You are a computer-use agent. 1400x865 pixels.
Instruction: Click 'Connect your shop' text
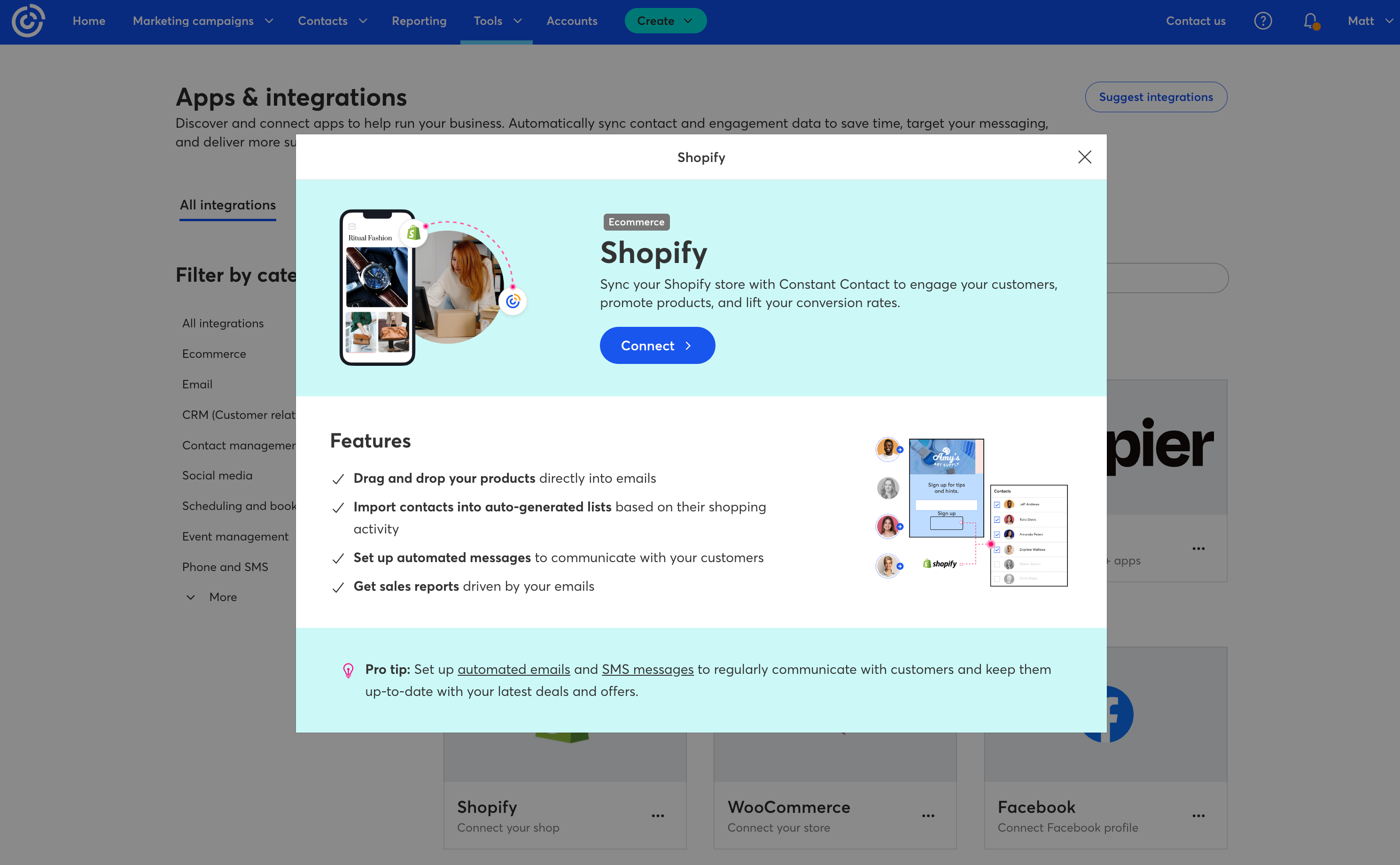pos(508,828)
